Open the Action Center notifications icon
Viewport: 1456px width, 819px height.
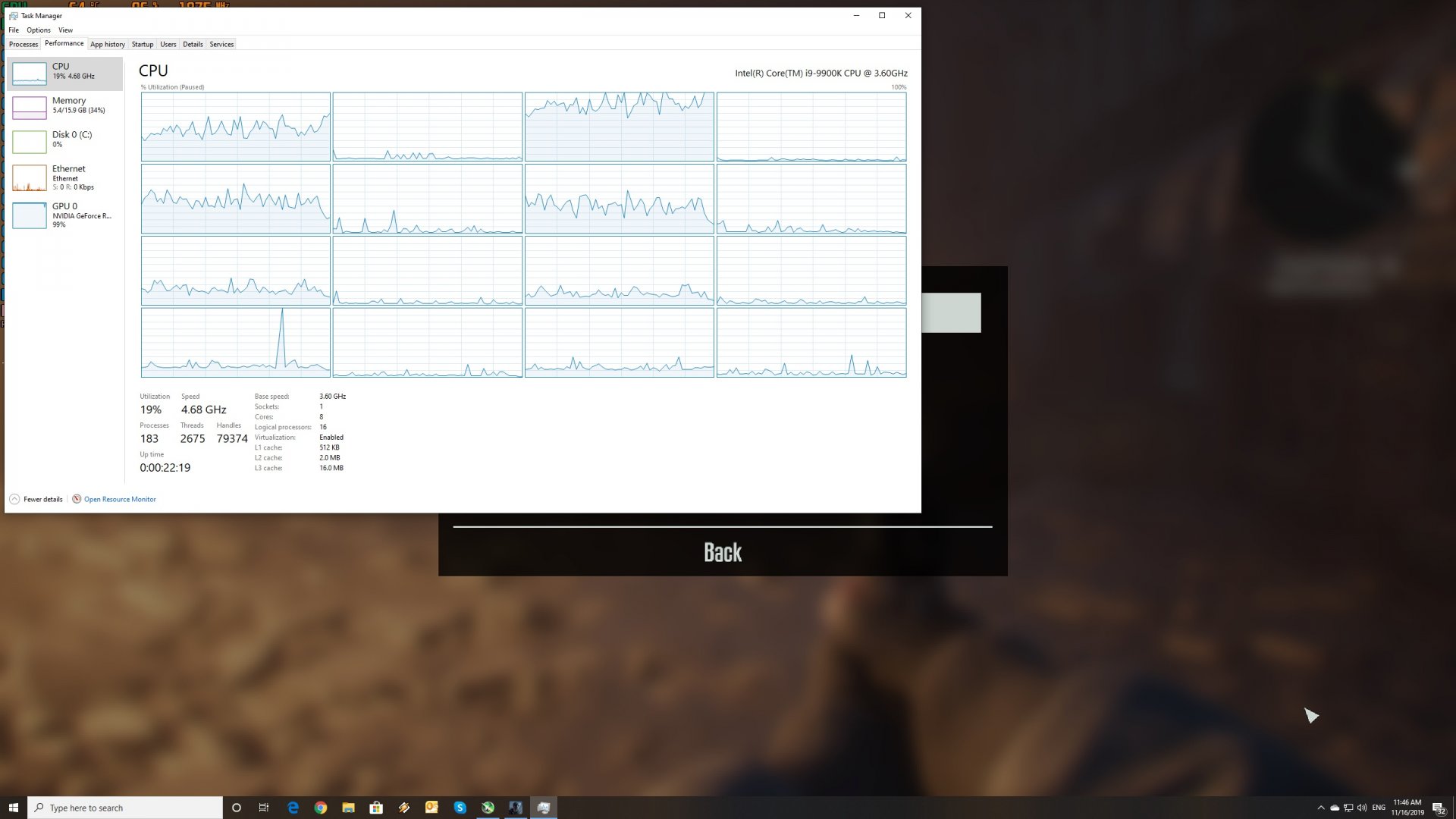tap(1438, 808)
